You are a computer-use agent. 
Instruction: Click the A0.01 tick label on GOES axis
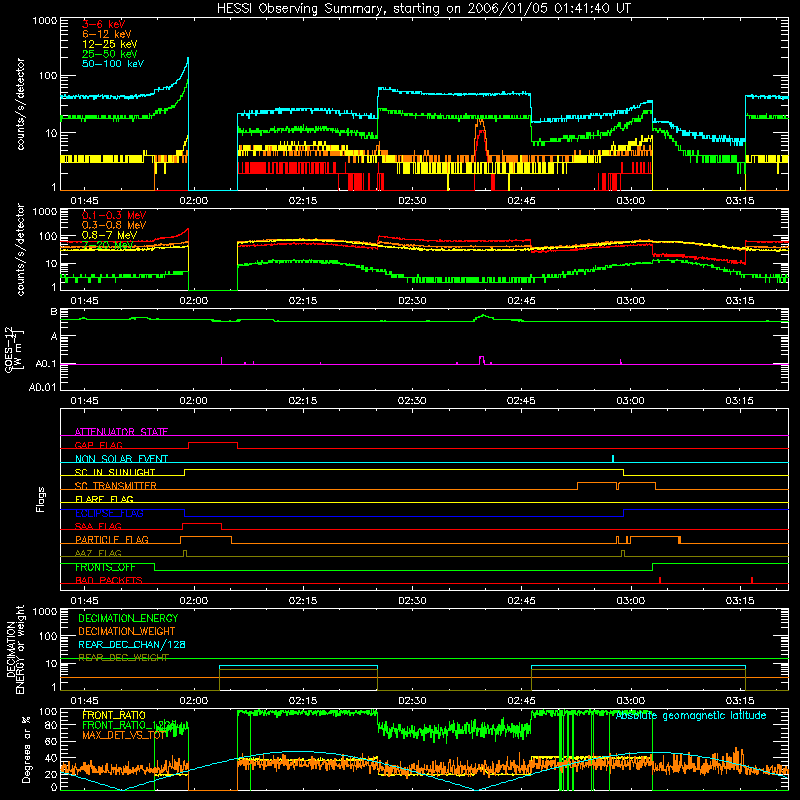point(42,387)
